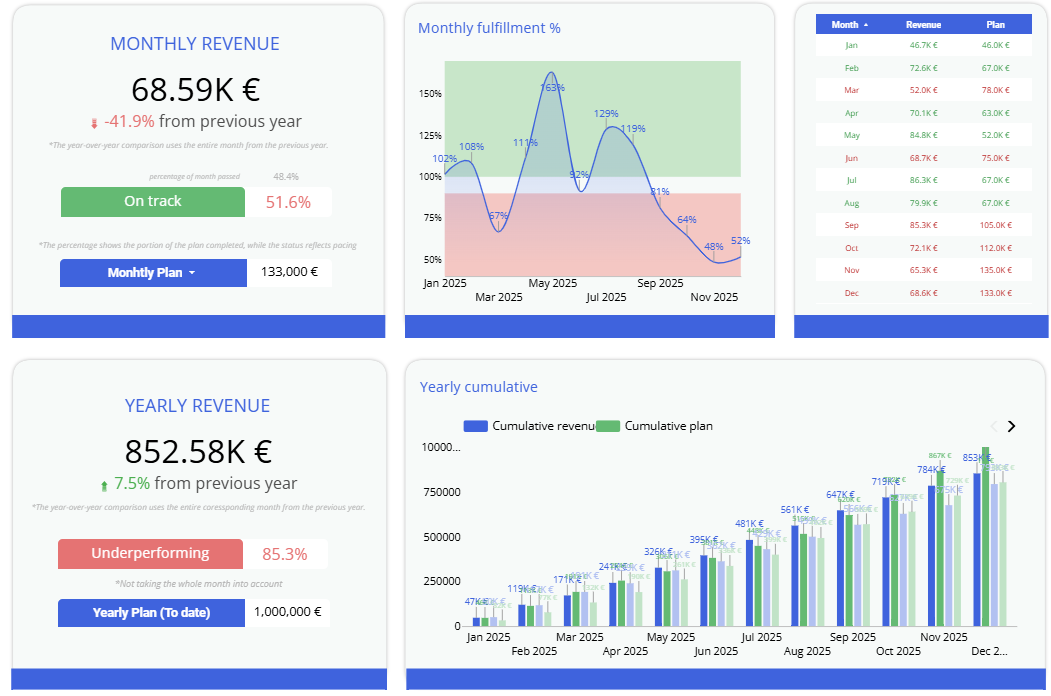Viewport: 1051px width, 696px height.
Task: Click the green Cumulative plan legend swatch
Action: (x=608, y=426)
